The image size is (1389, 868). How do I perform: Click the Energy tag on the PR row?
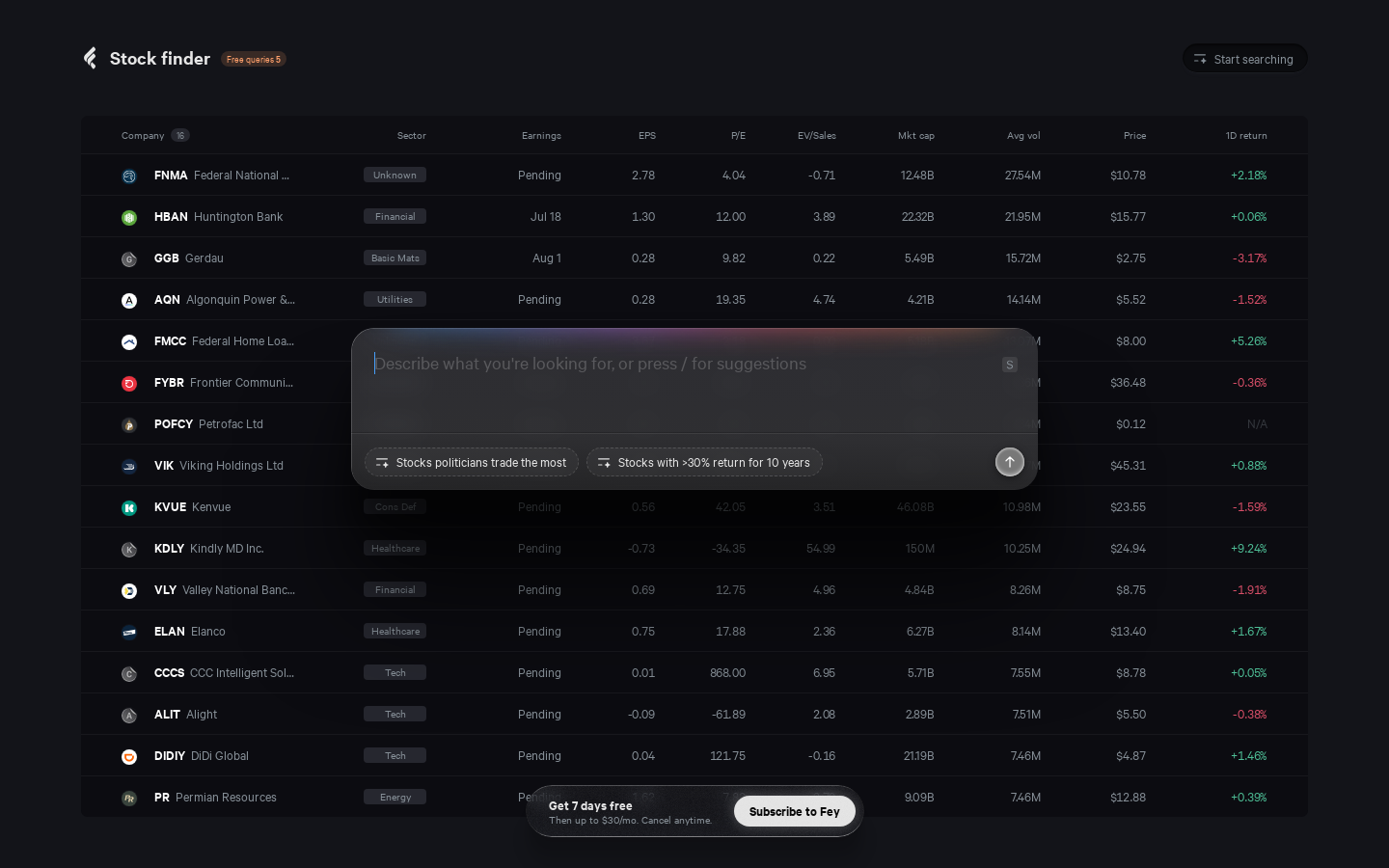click(395, 798)
